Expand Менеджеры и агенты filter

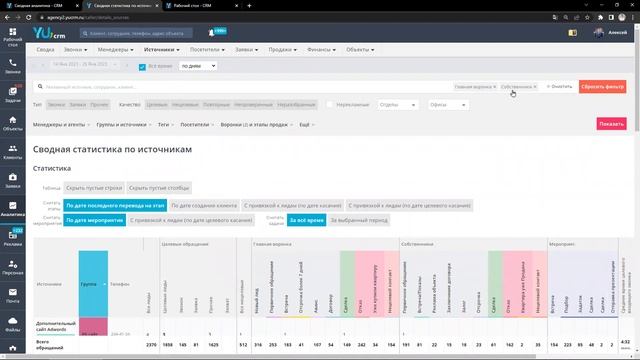(x=61, y=124)
